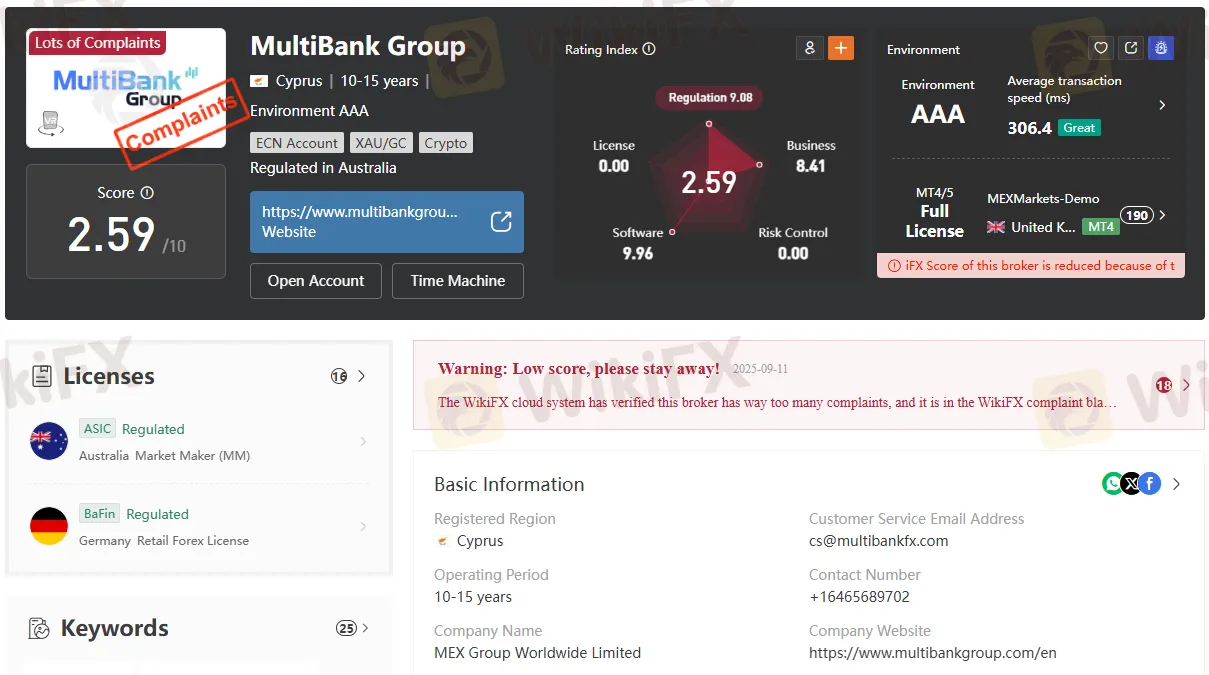Click the BaFin regulator tag

pyautogui.click(x=100, y=514)
